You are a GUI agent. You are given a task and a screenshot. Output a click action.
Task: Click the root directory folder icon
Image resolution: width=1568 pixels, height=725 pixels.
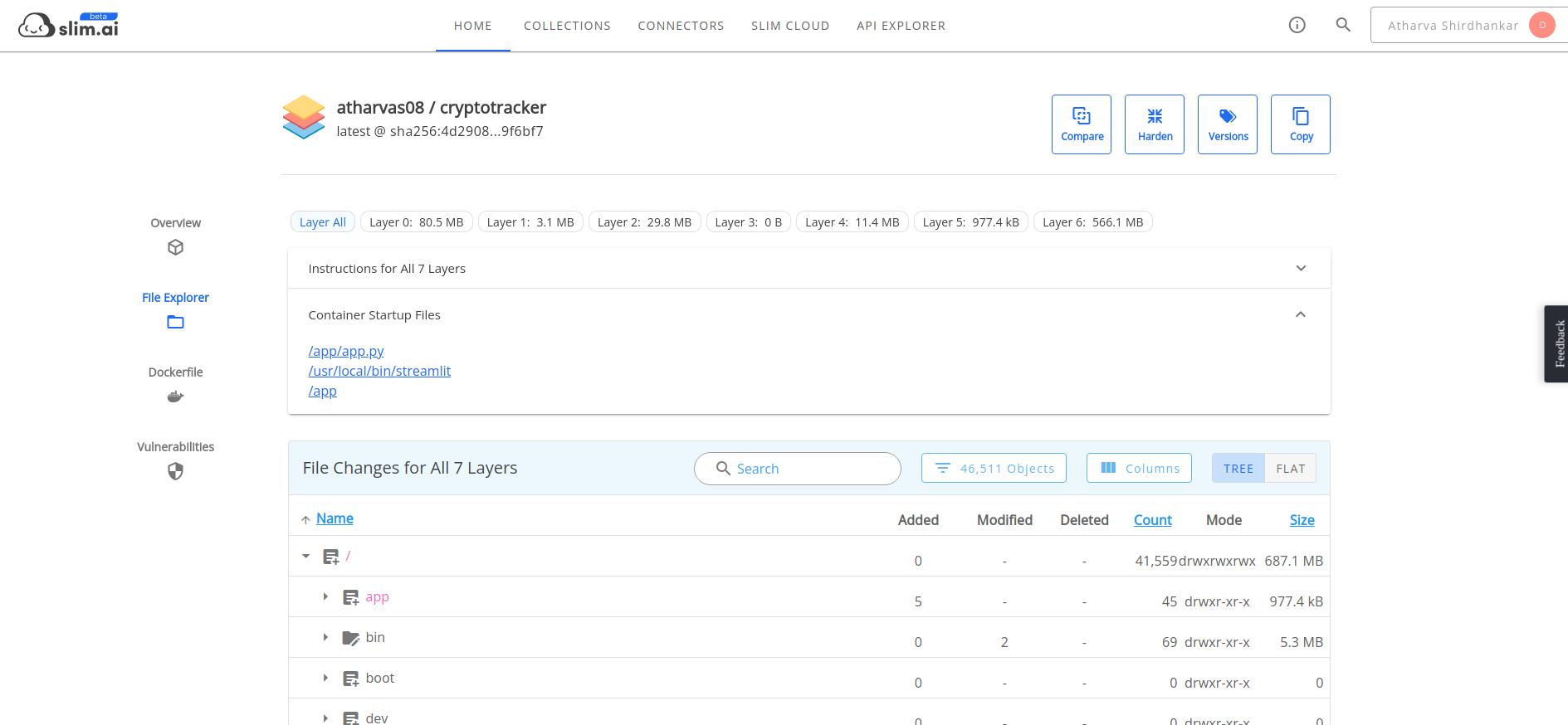tap(330, 557)
